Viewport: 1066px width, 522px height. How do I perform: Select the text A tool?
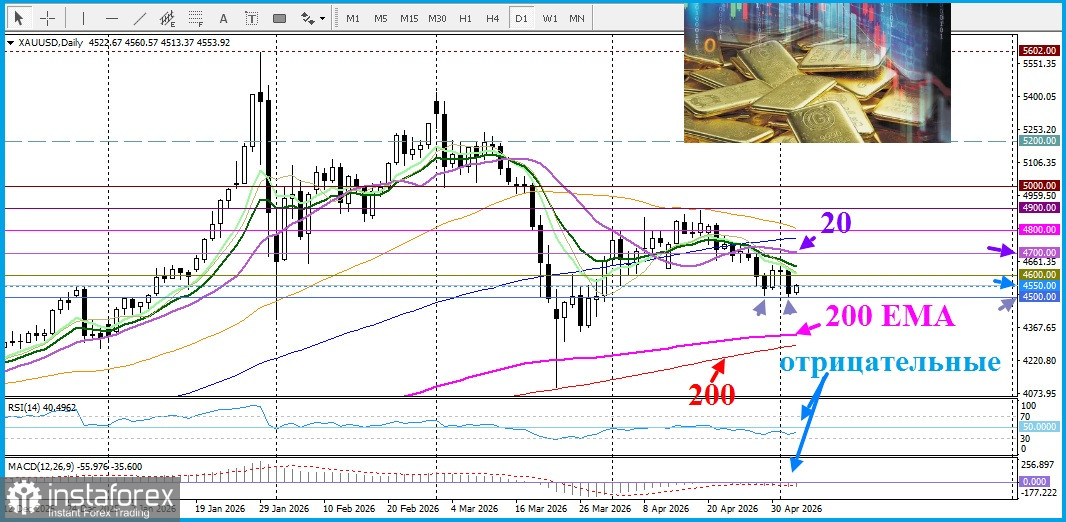click(224, 18)
